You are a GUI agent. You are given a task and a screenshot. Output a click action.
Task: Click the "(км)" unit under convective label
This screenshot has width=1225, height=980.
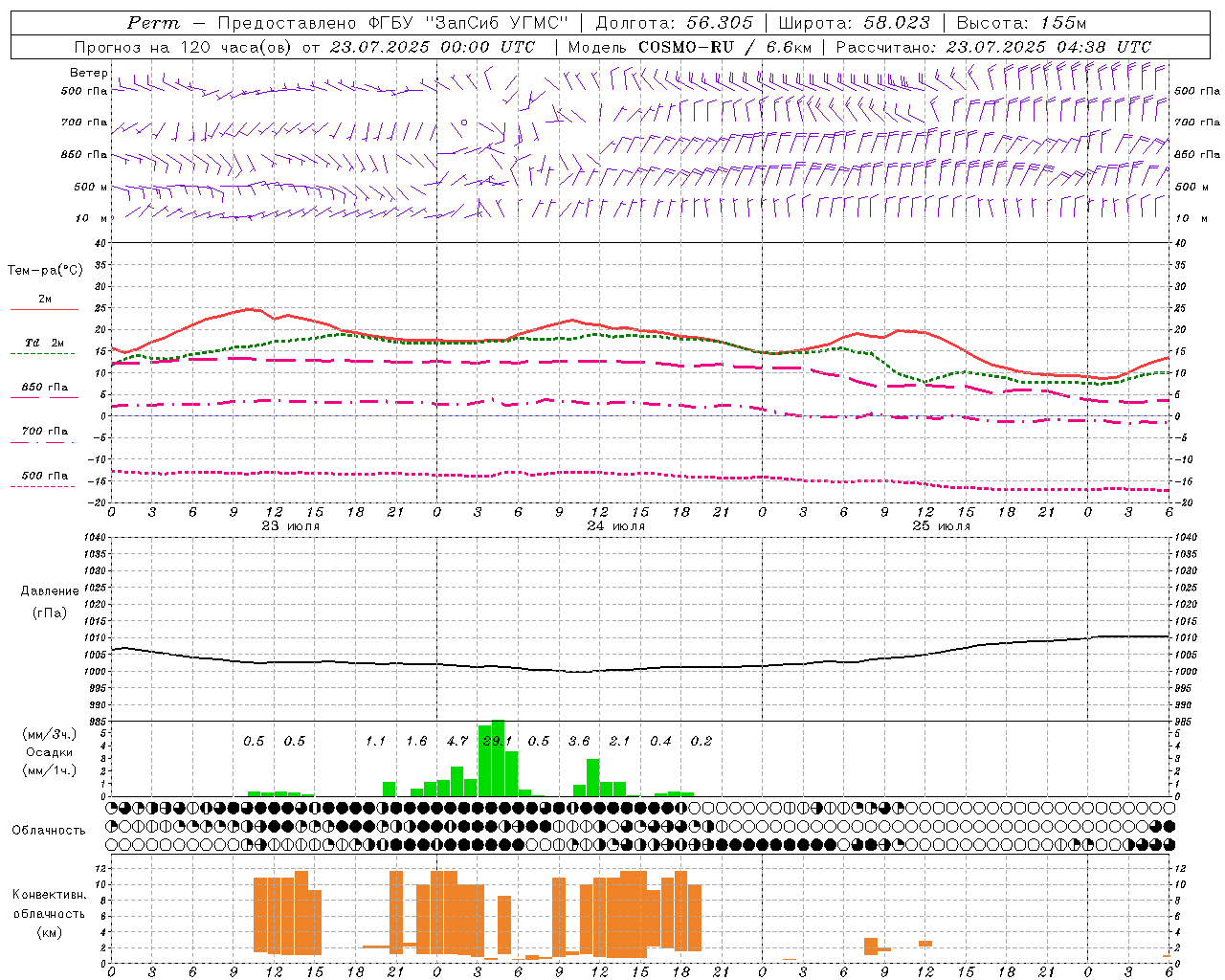(x=50, y=932)
